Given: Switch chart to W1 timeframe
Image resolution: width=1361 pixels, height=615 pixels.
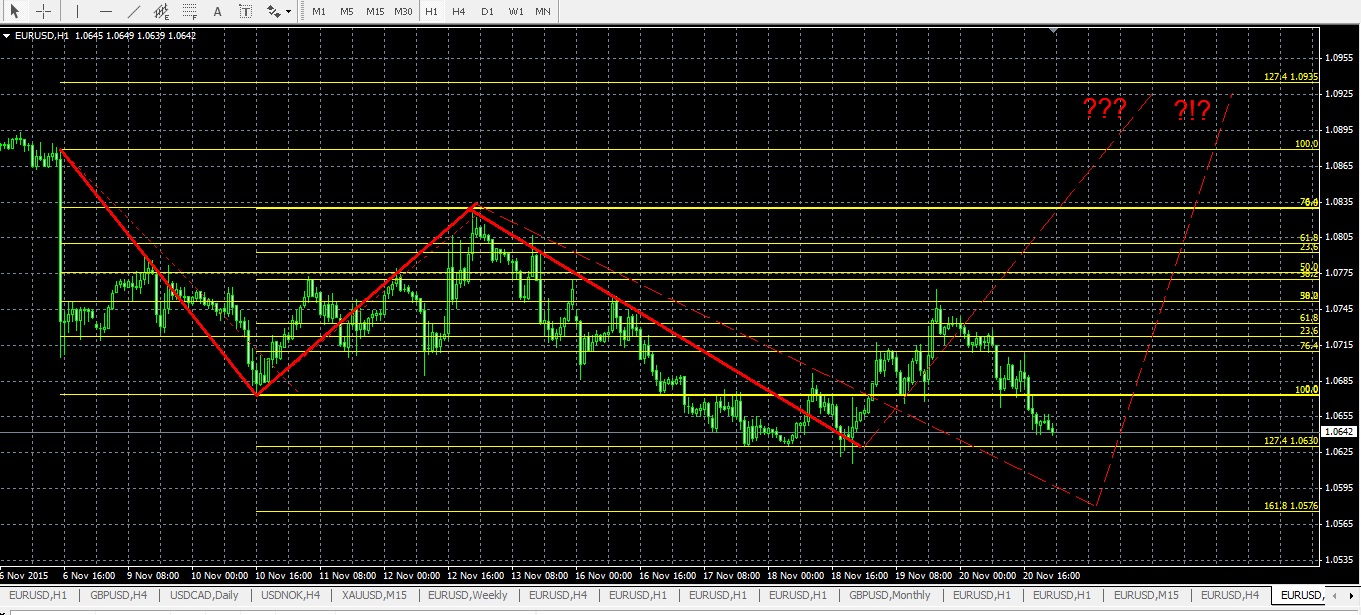Looking at the screenshot, I should [516, 11].
